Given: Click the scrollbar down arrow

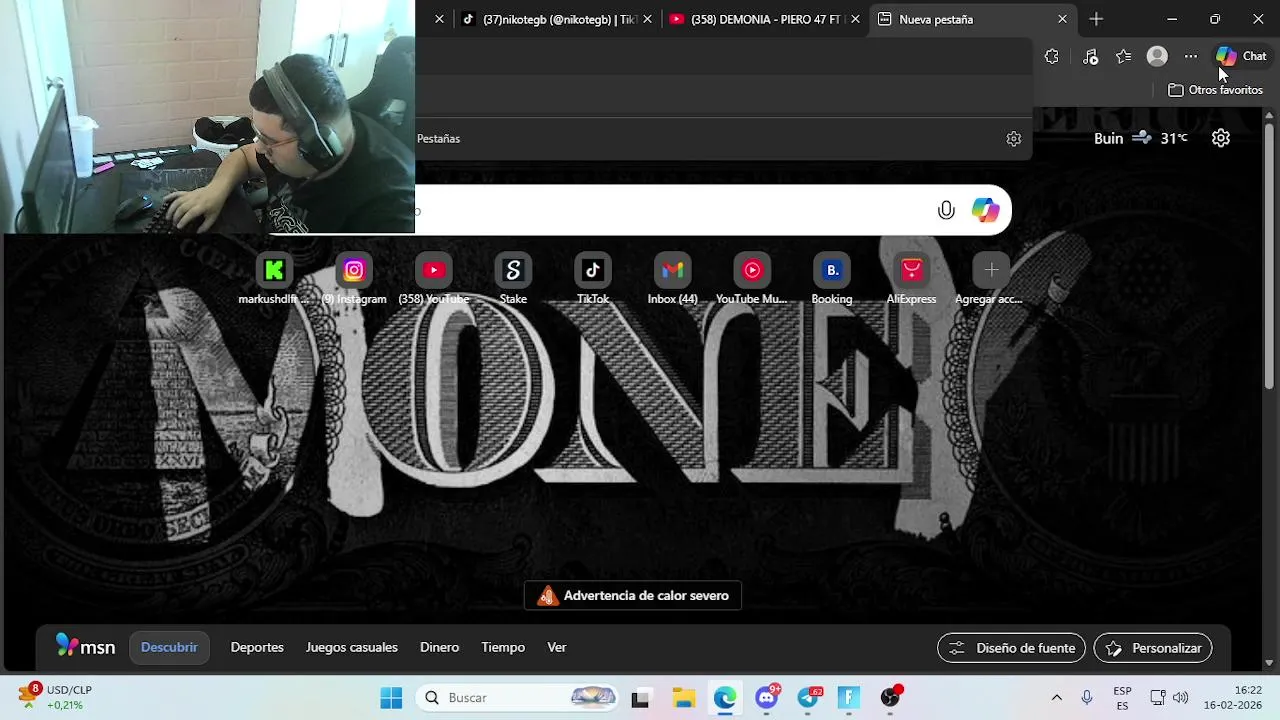Looking at the screenshot, I should (x=1269, y=662).
